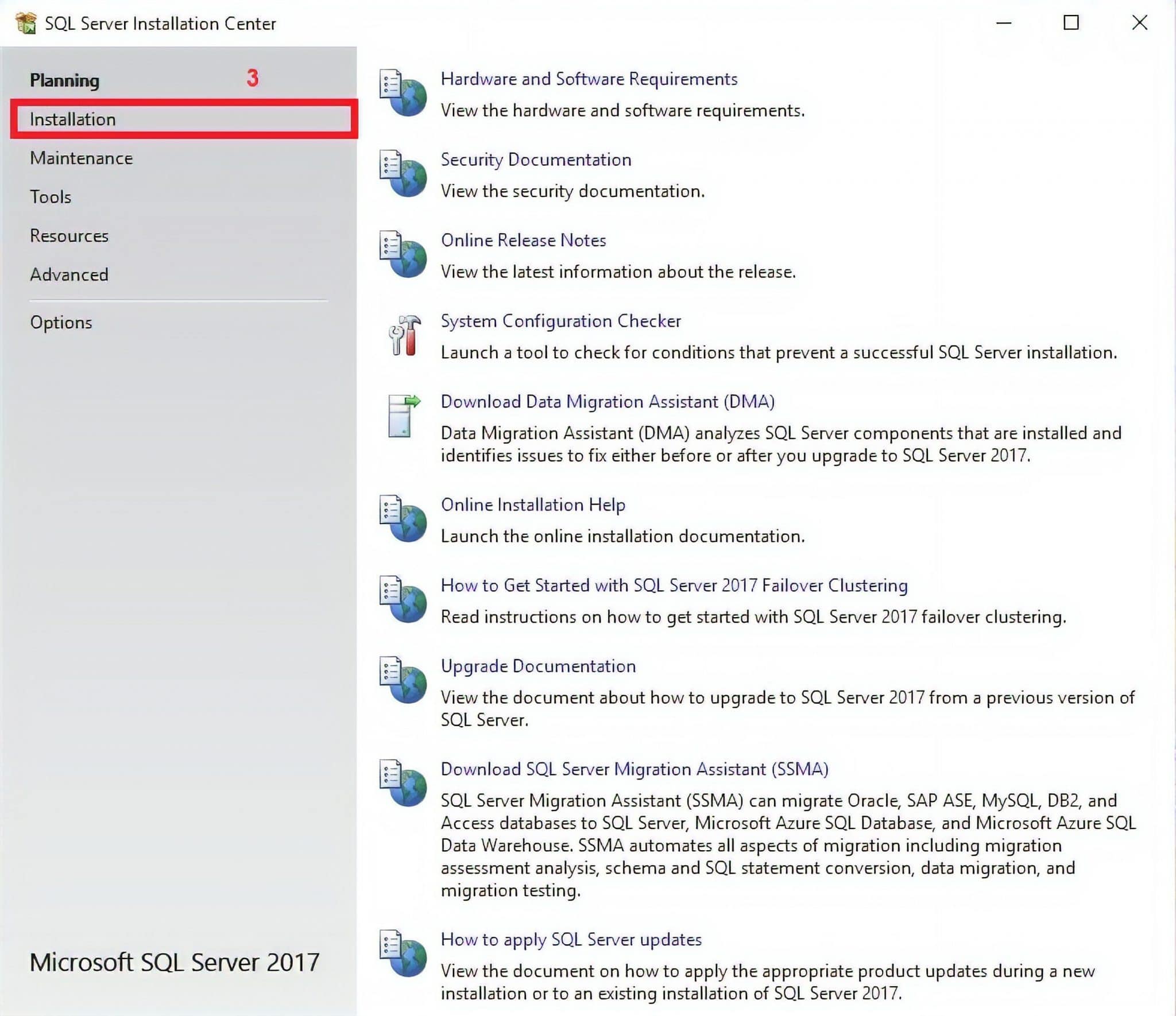The width and height of the screenshot is (1176, 1016).
Task: Close the SQL Server Installation Center window
Action: tap(1139, 23)
